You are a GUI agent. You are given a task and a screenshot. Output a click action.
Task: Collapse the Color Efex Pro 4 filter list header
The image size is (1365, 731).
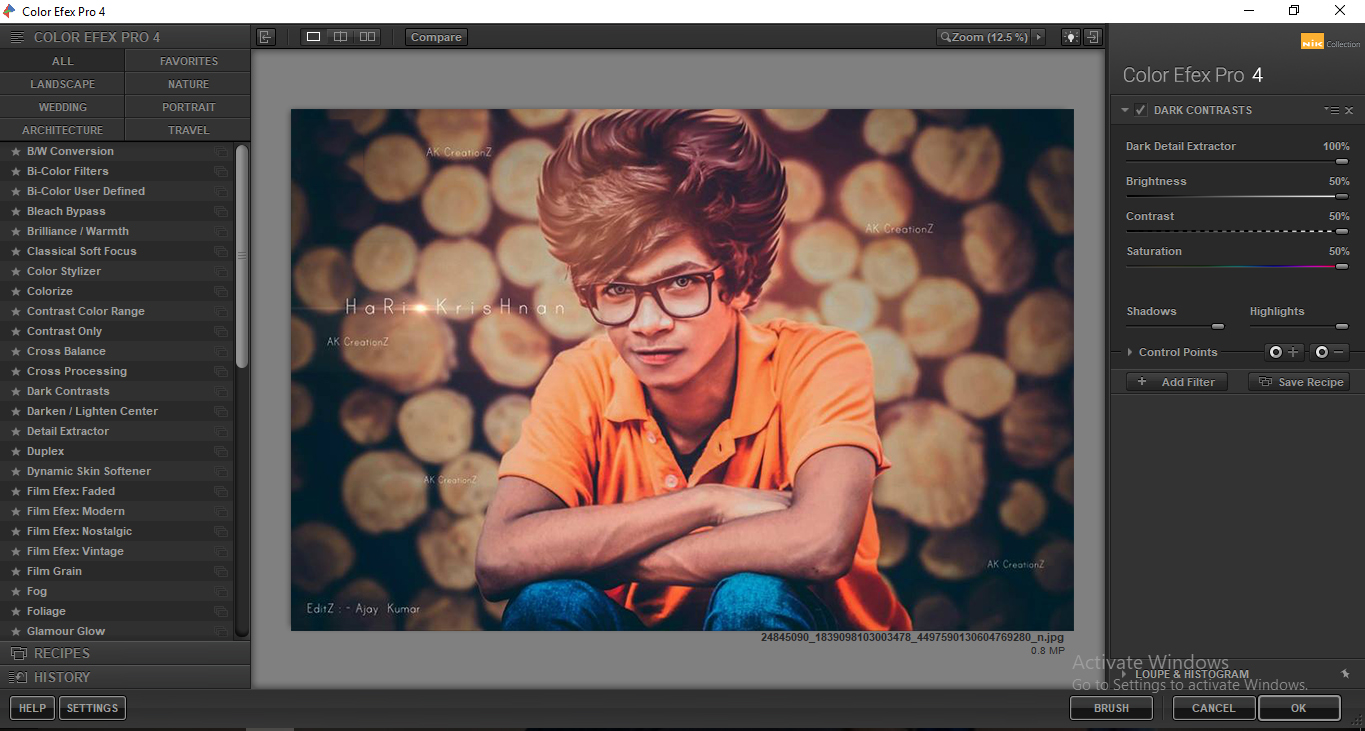(125, 37)
